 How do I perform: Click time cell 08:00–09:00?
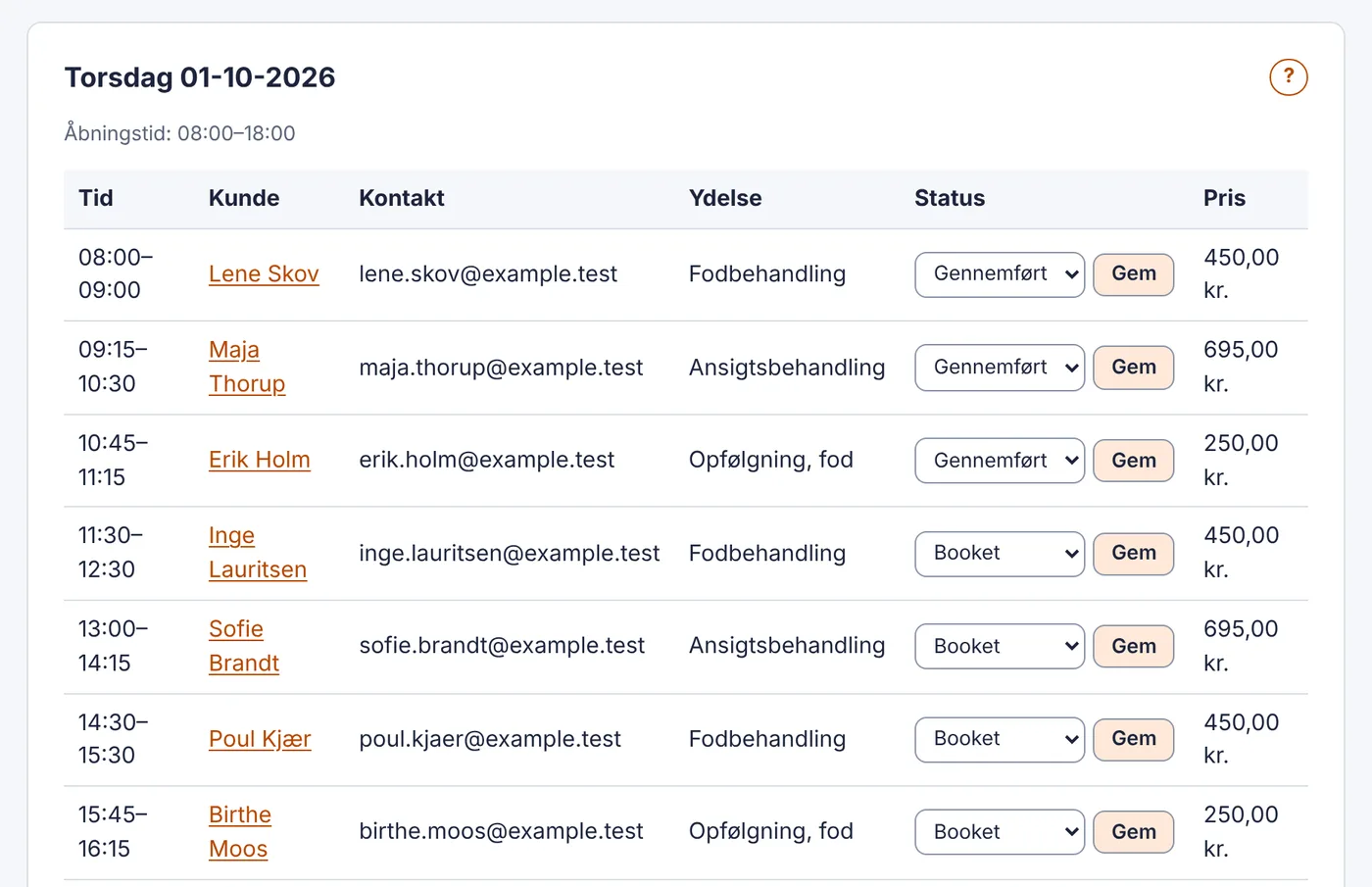[116, 274]
